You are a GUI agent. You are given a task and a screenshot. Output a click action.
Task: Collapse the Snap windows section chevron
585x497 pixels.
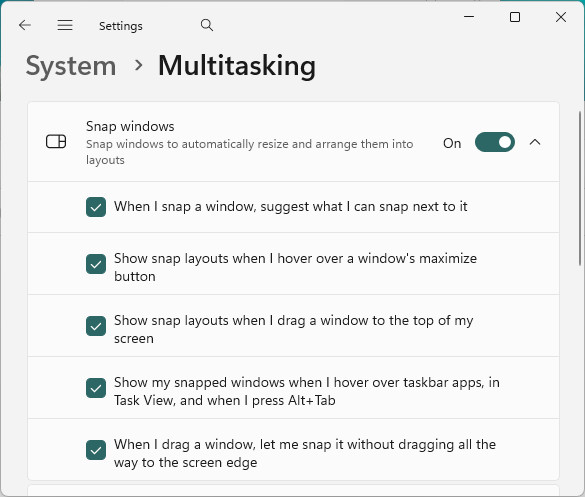(x=535, y=142)
